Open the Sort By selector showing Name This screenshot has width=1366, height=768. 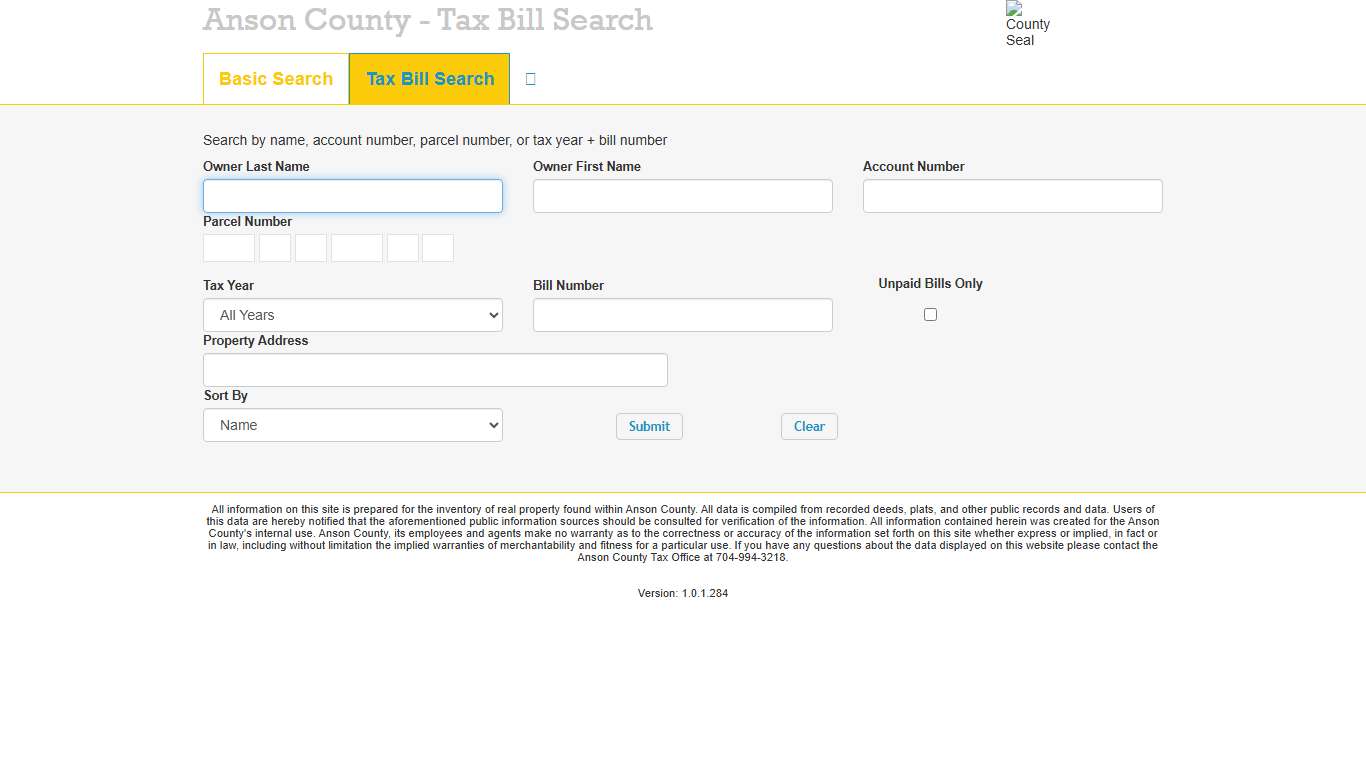point(352,424)
